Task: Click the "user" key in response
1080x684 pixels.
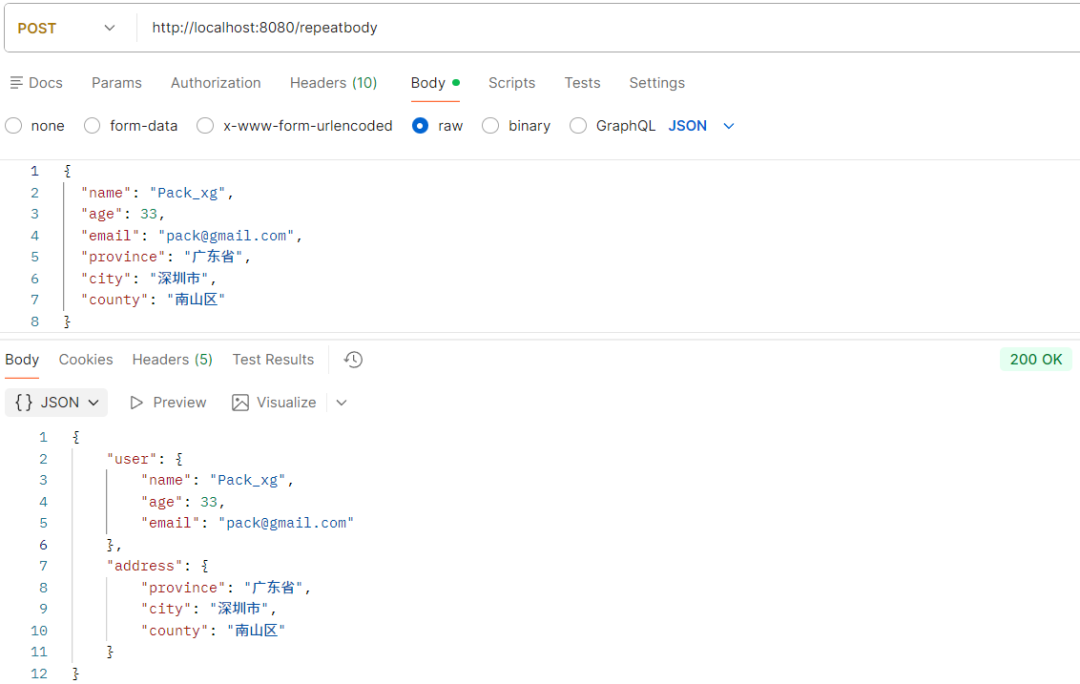Action: click(132, 459)
